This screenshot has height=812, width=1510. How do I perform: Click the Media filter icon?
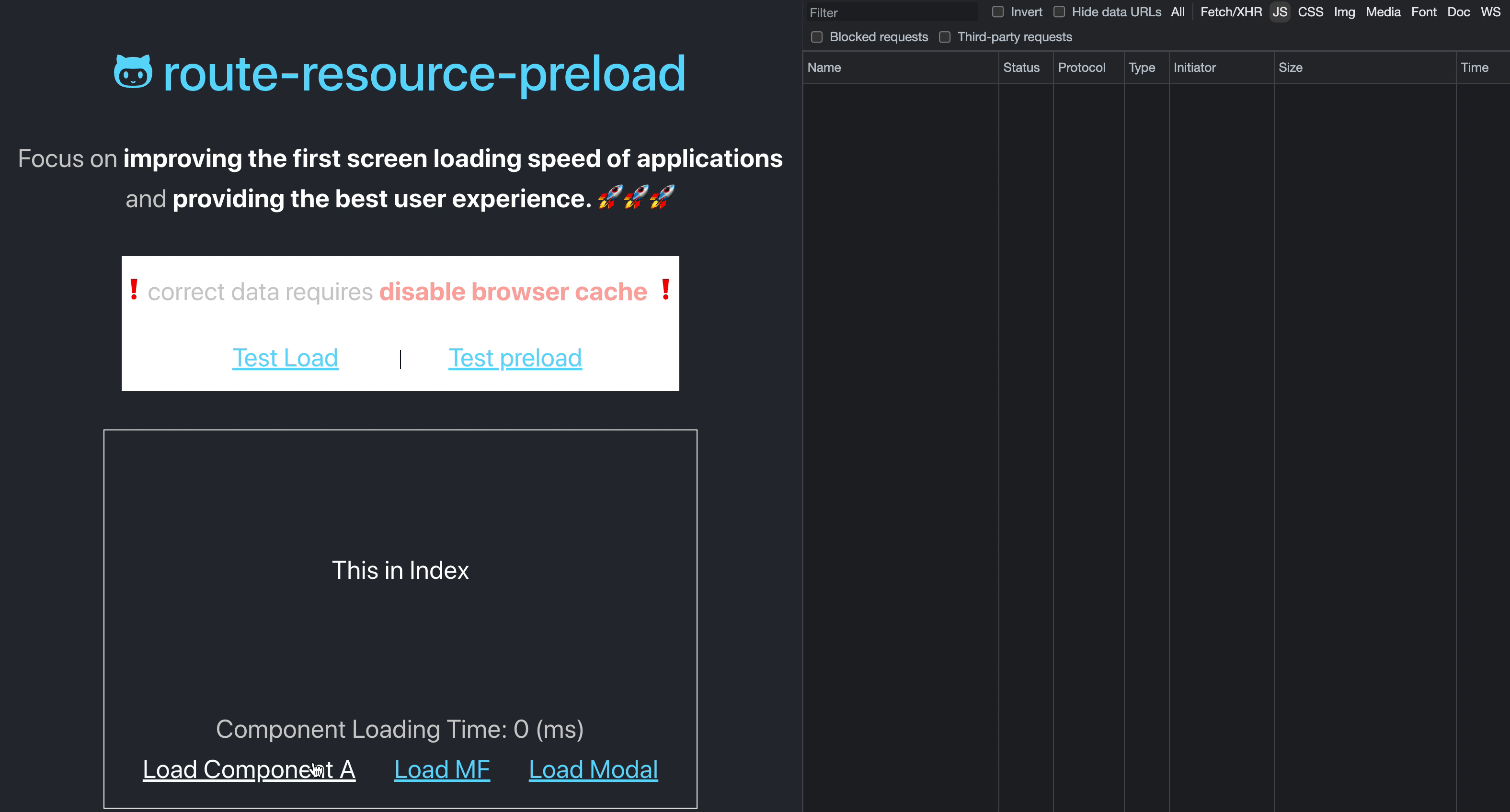point(1383,12)
